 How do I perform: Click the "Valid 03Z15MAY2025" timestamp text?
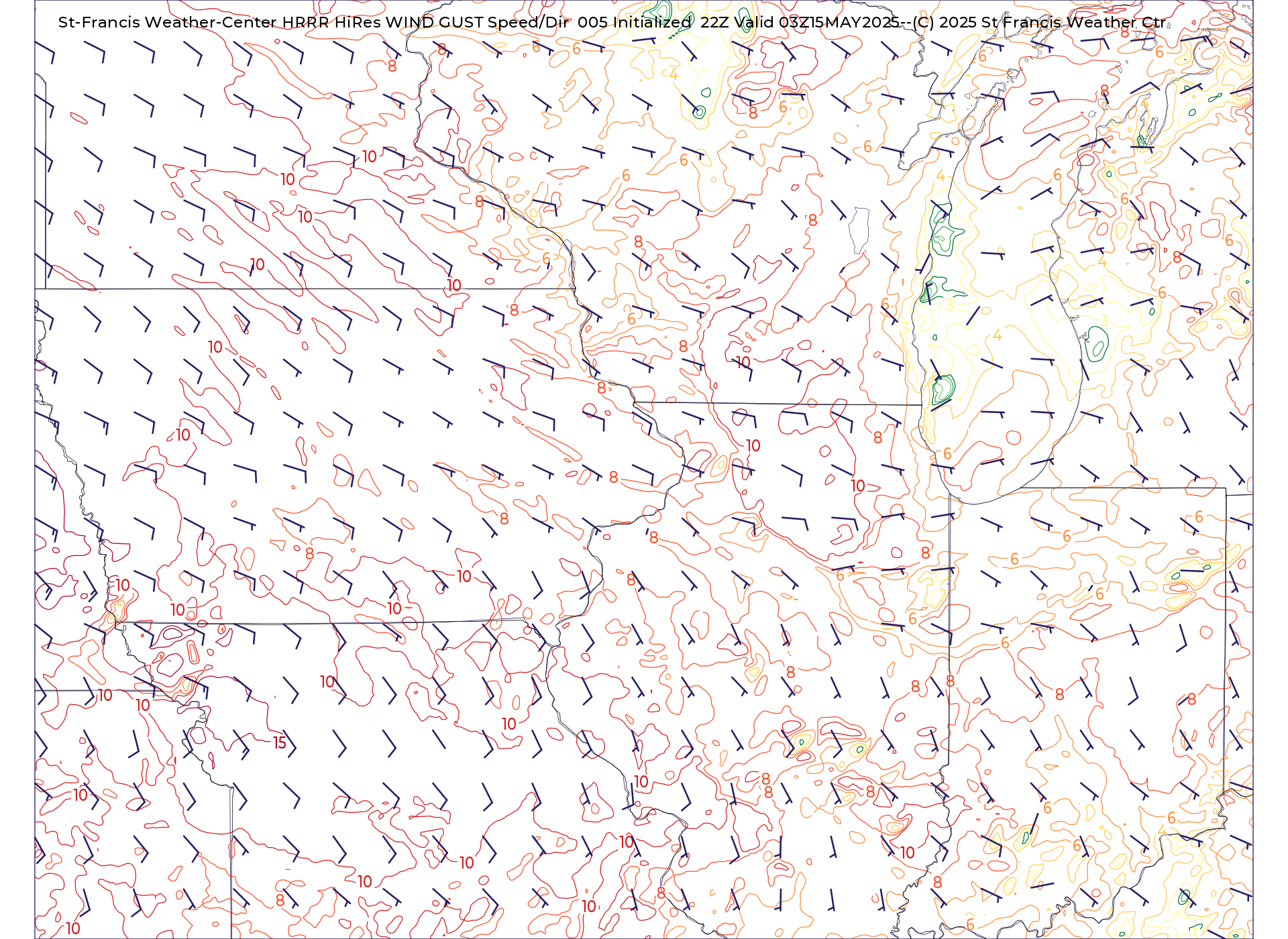[816, 22]
